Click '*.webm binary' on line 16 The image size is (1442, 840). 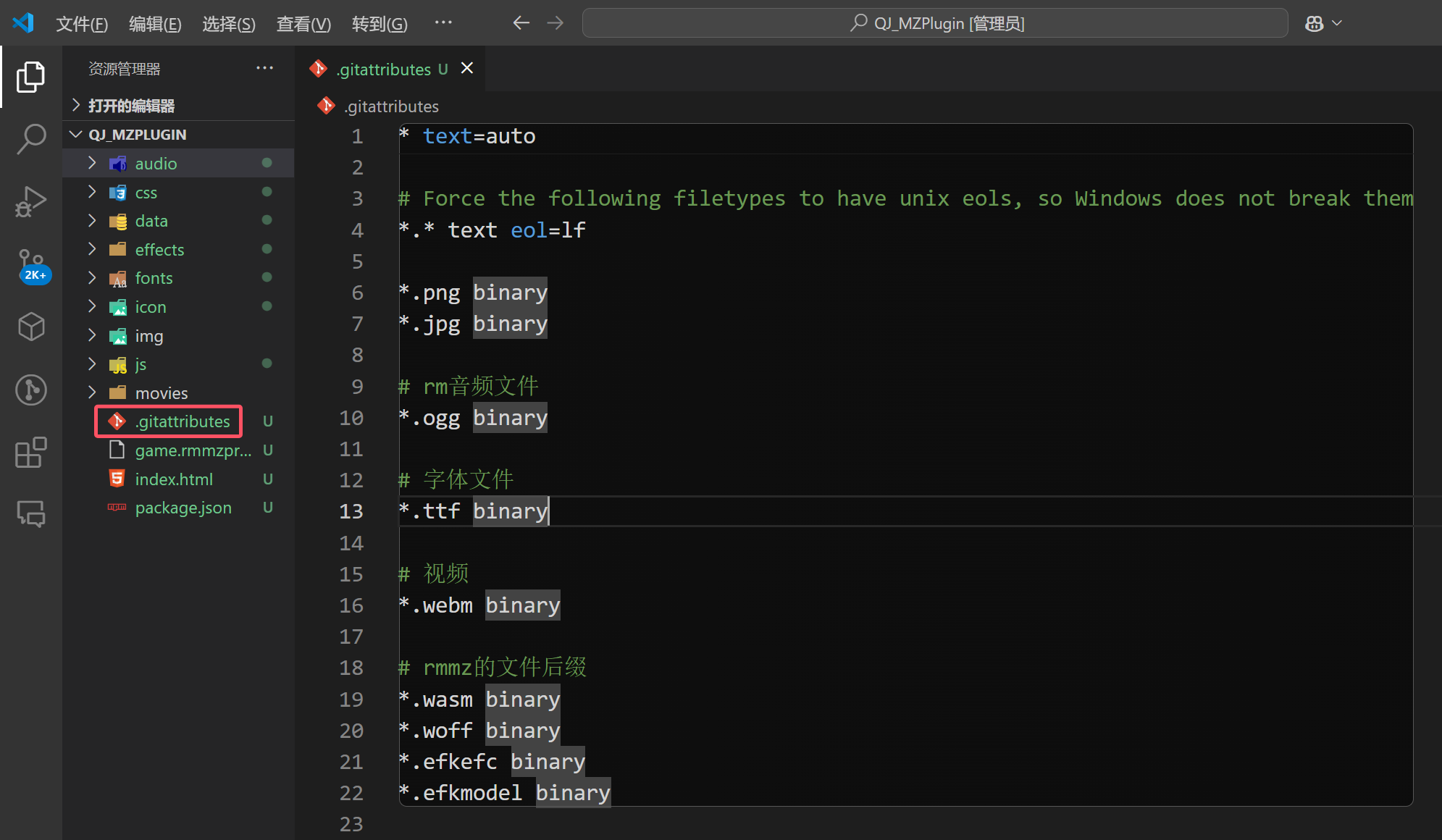click(x=479, y=605)
